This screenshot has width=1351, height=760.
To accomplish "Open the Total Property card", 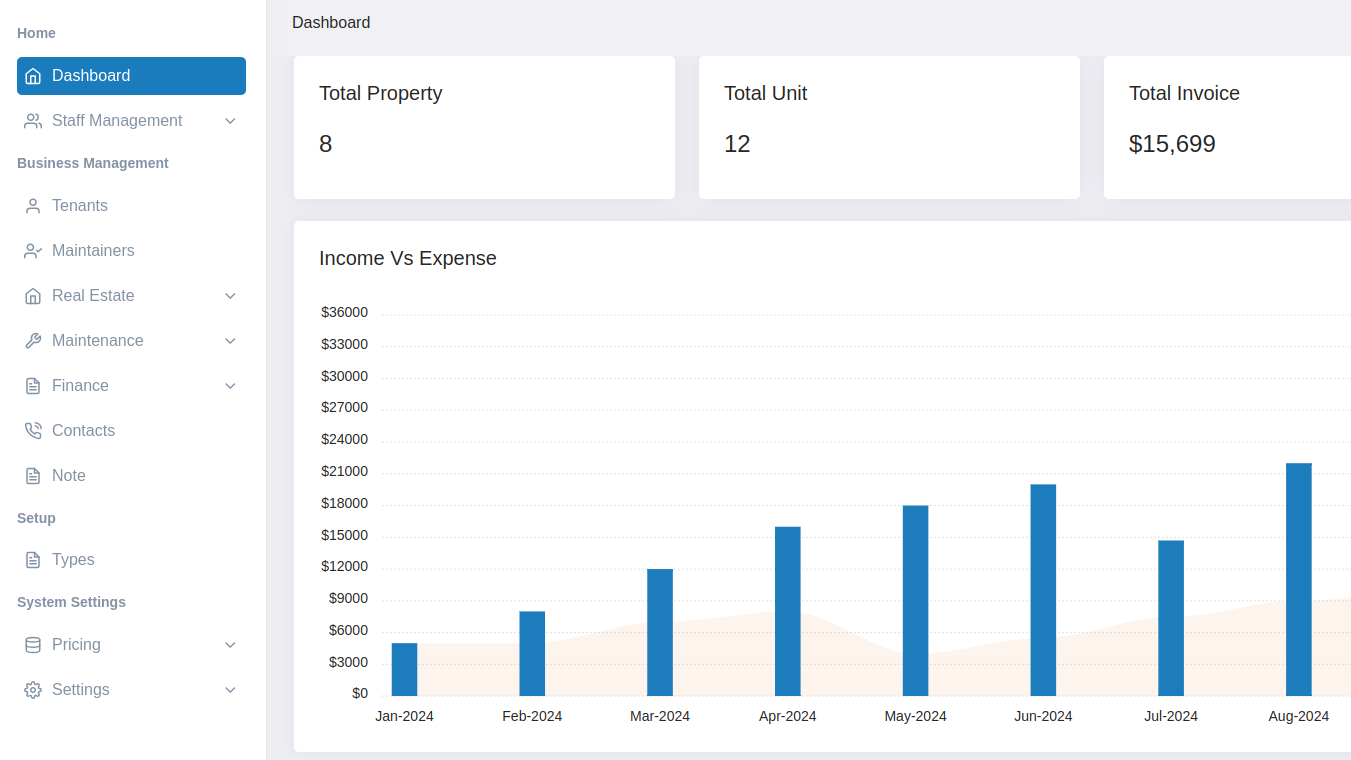I will point(484,127).
